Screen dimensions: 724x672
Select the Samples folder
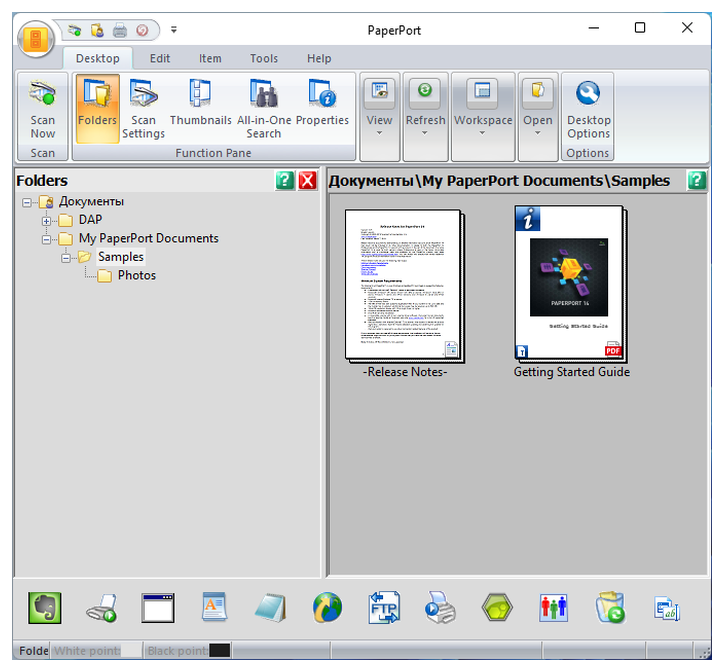(x=121, y=257)
